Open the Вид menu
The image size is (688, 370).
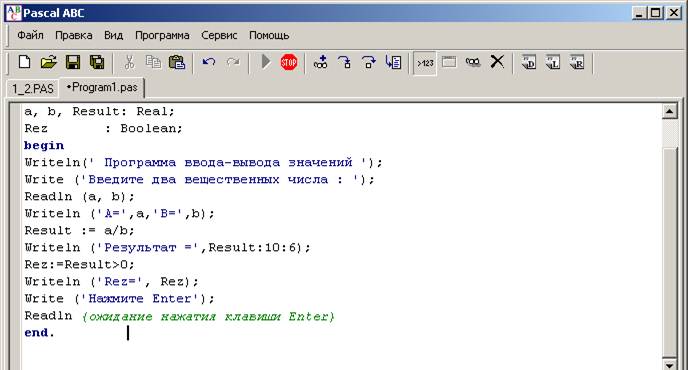point(113,35)
